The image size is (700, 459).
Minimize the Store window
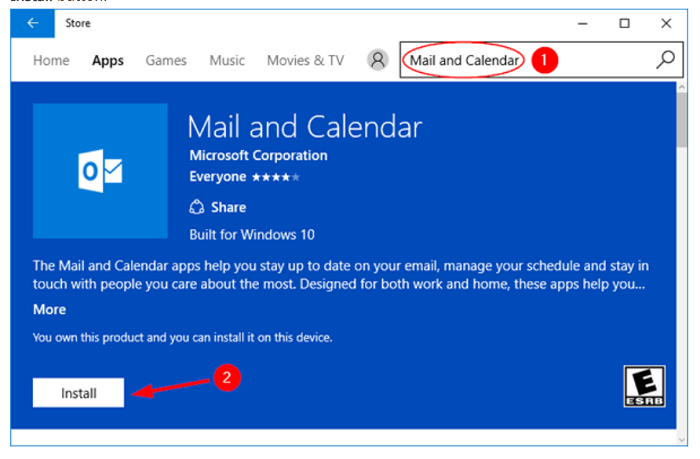[x=583, y=23]
